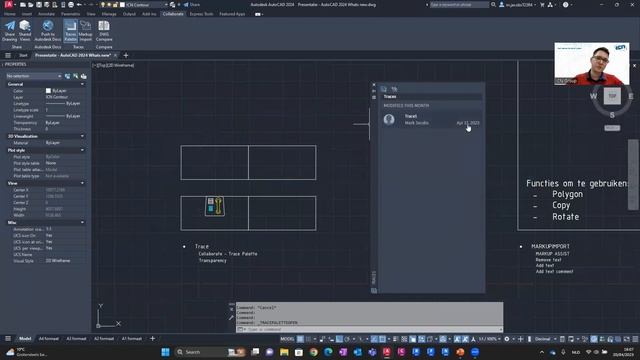Switch to the A4 formaat layout tab
The image size is (640, 360).
coord(49,338)
